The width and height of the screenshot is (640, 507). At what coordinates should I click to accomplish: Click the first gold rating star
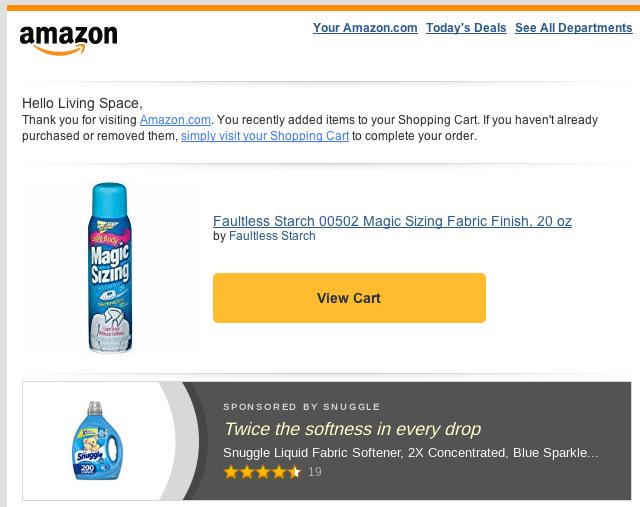pos(231,472)
